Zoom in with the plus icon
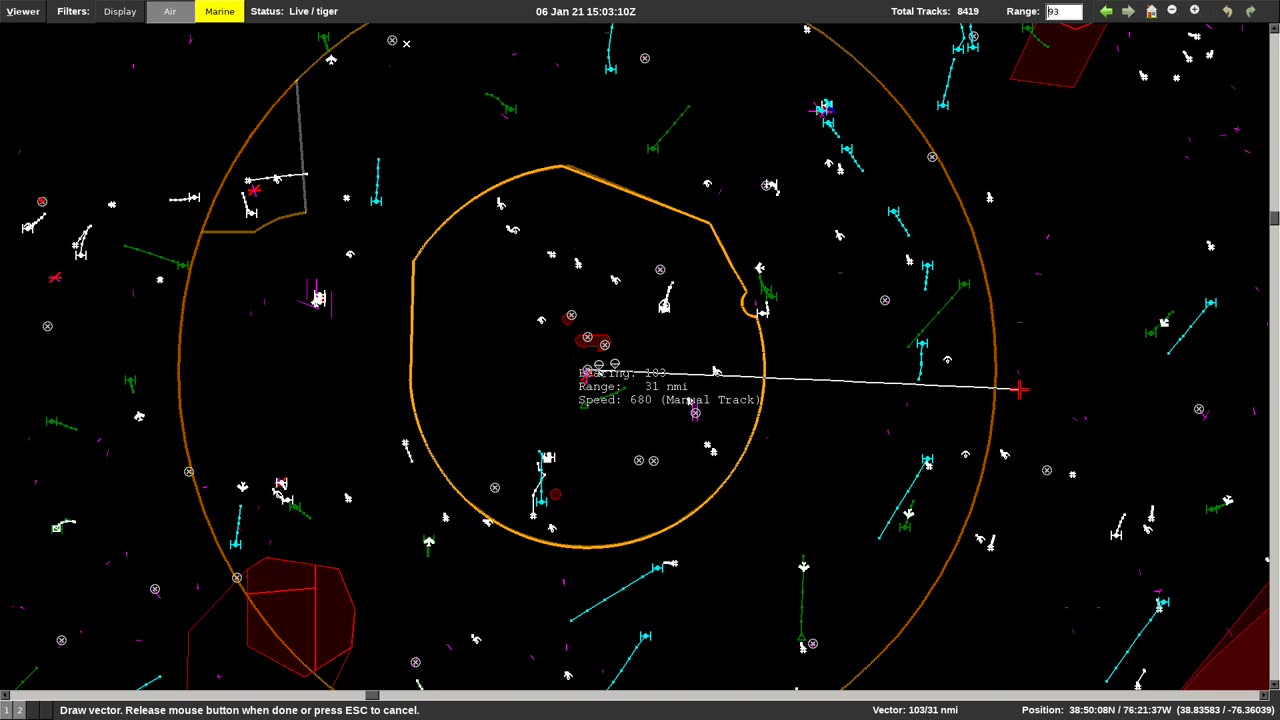 (1194, 11)
